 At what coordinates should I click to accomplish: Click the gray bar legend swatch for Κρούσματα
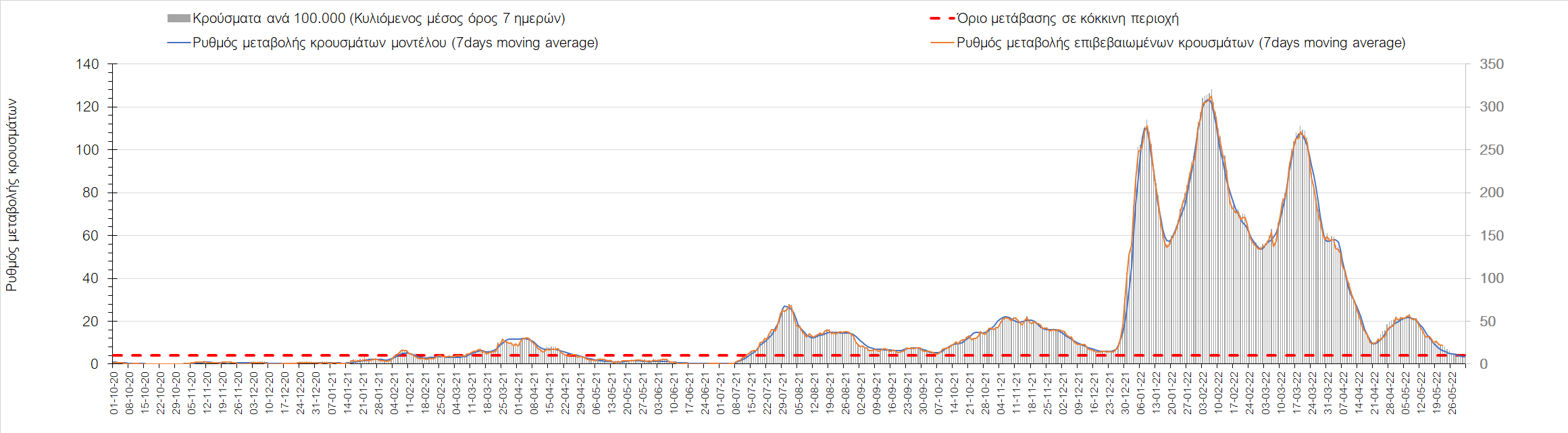tap(178, 19)
